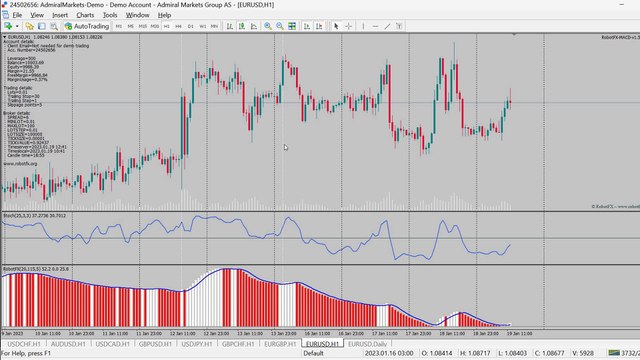Click the www.robotfx.org chart text
Viewport: 640px width, 360px height.
(x=20, y=164)
